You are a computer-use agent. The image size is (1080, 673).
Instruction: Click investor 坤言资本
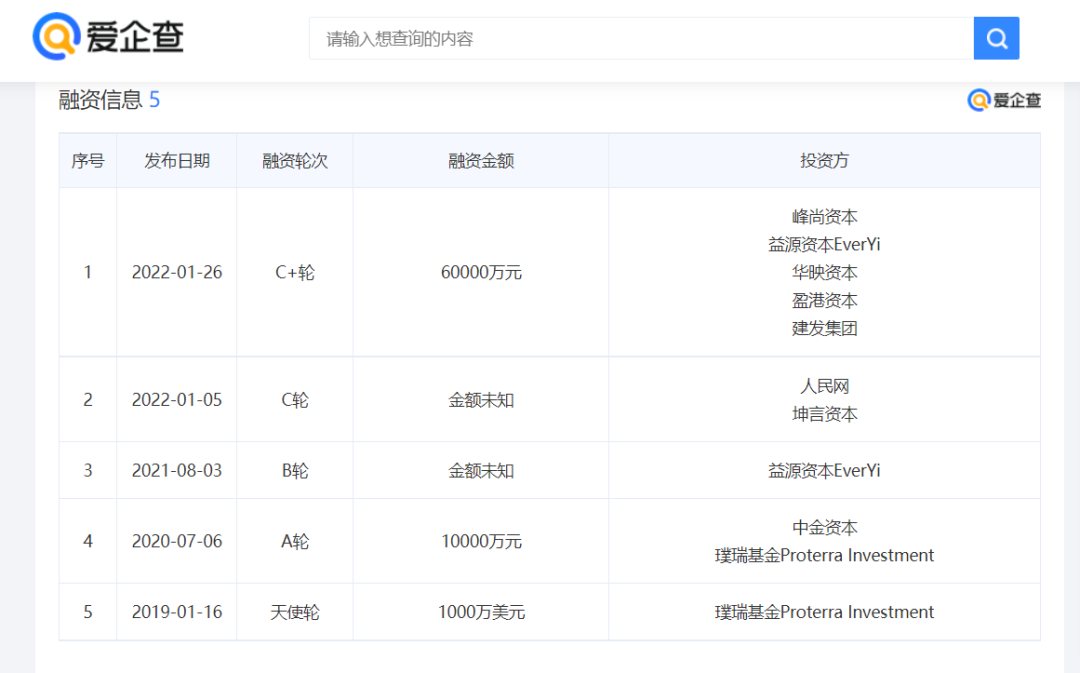824,414
